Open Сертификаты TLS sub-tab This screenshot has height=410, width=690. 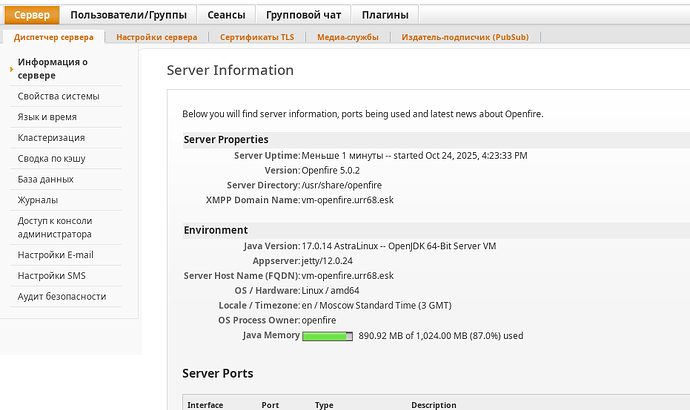258,37
